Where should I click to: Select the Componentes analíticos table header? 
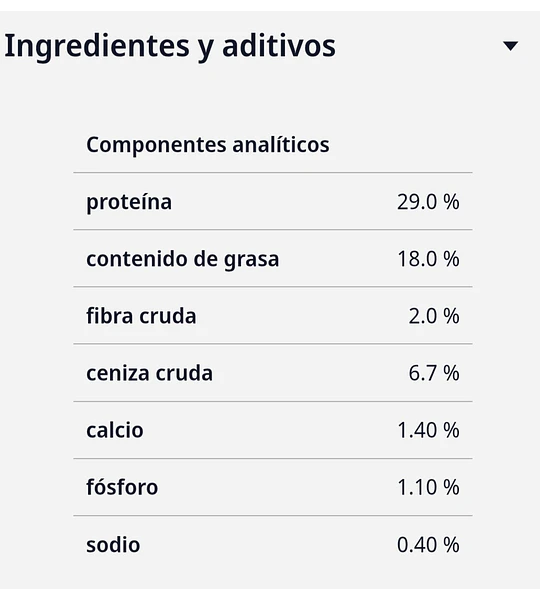click(208, 145)
